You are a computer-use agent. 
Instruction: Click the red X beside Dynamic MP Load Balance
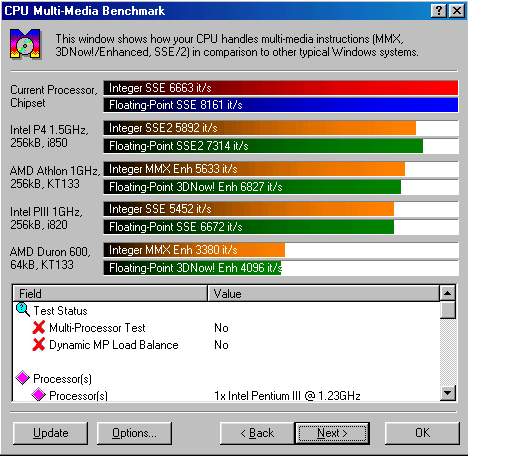tap(39, 344)
